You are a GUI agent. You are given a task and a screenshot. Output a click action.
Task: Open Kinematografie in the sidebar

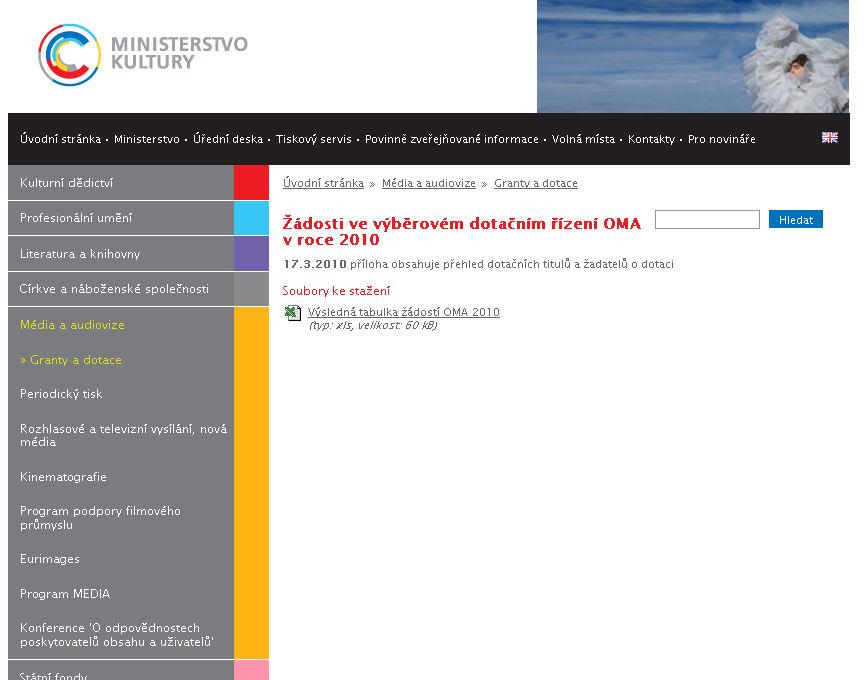tap(63, 477)
